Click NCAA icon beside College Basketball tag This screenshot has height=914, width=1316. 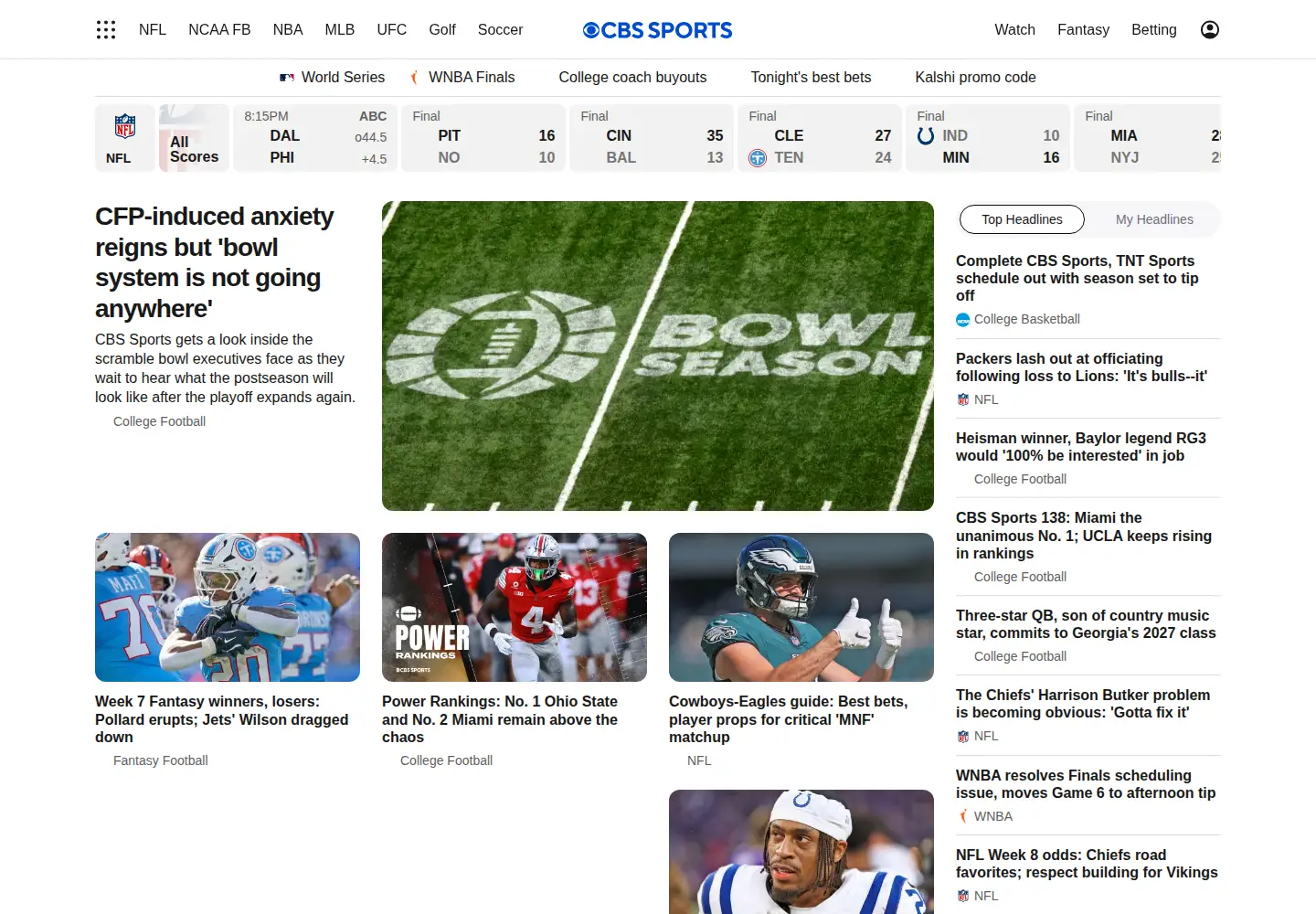click(x=962, y=320)
